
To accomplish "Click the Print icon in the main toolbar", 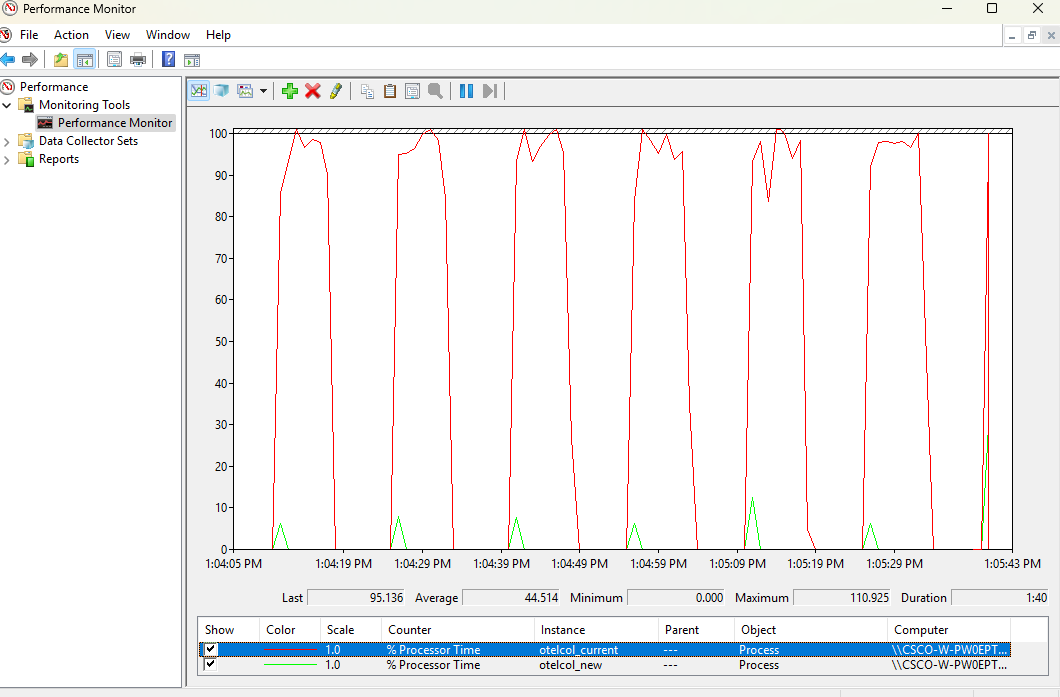I will coord(138,59).
